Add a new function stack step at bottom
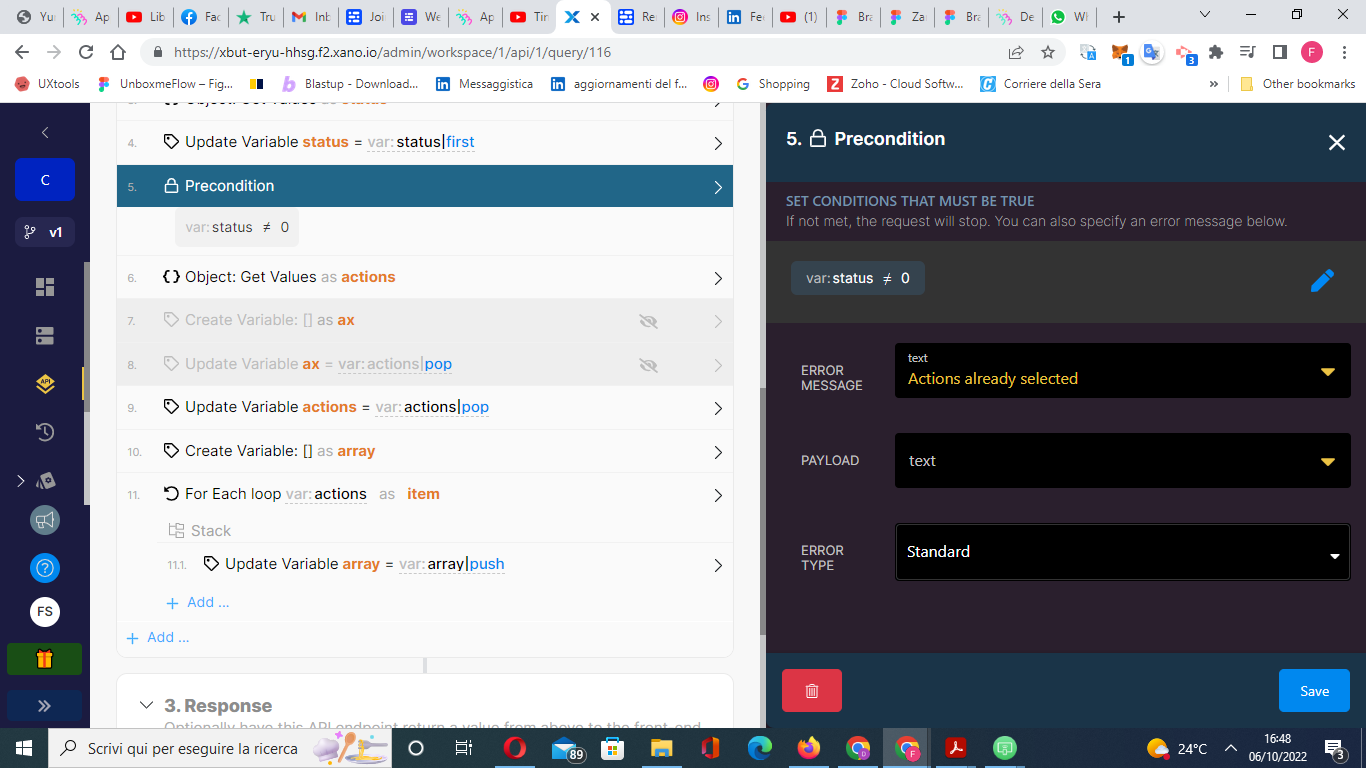The width and height of the screenshot is (1366, 768). 157,637
